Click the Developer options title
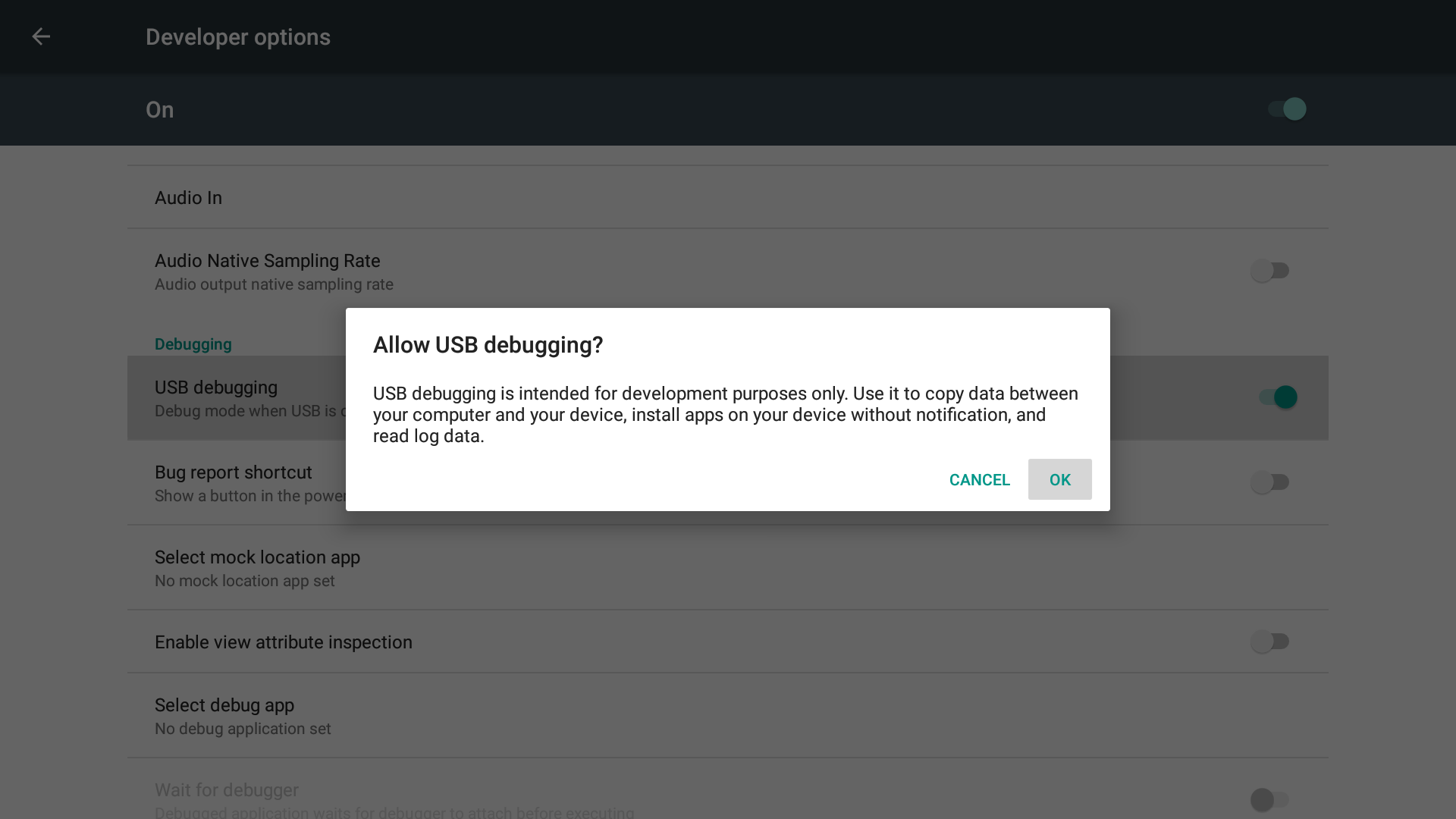Viewport: 1456px width, 819px height. point(238,37)
